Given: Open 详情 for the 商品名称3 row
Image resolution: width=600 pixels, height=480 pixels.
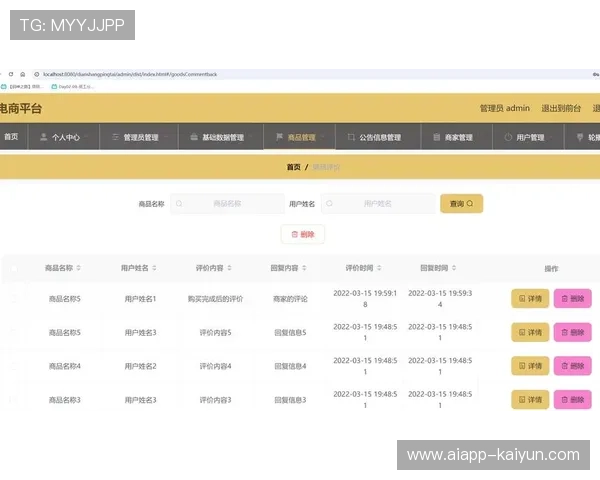Looking at the screenshot, I should pos(530,400).
